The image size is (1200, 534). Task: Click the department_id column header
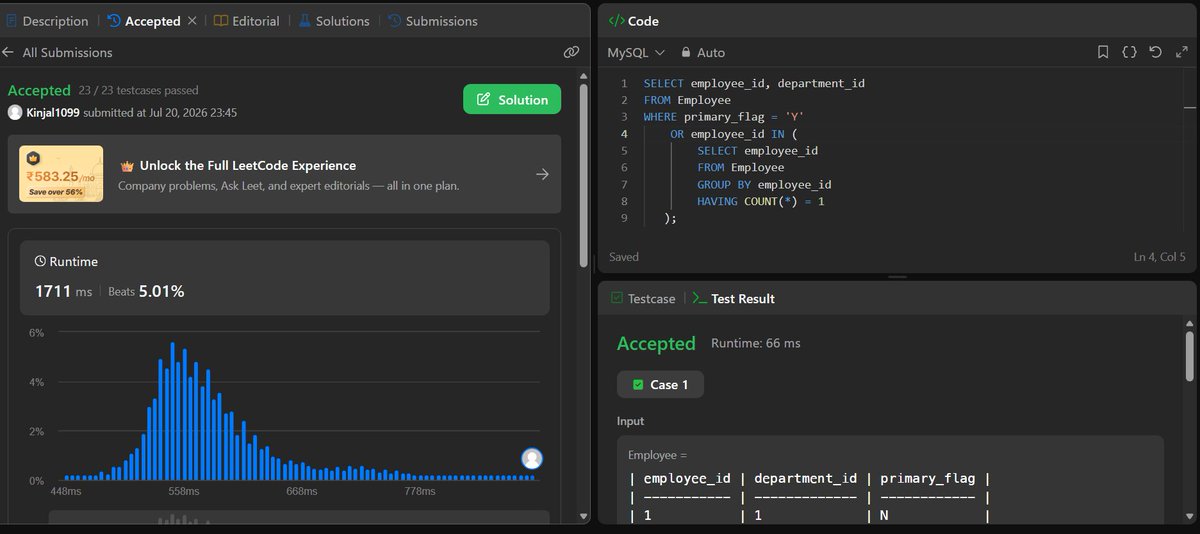805,479
